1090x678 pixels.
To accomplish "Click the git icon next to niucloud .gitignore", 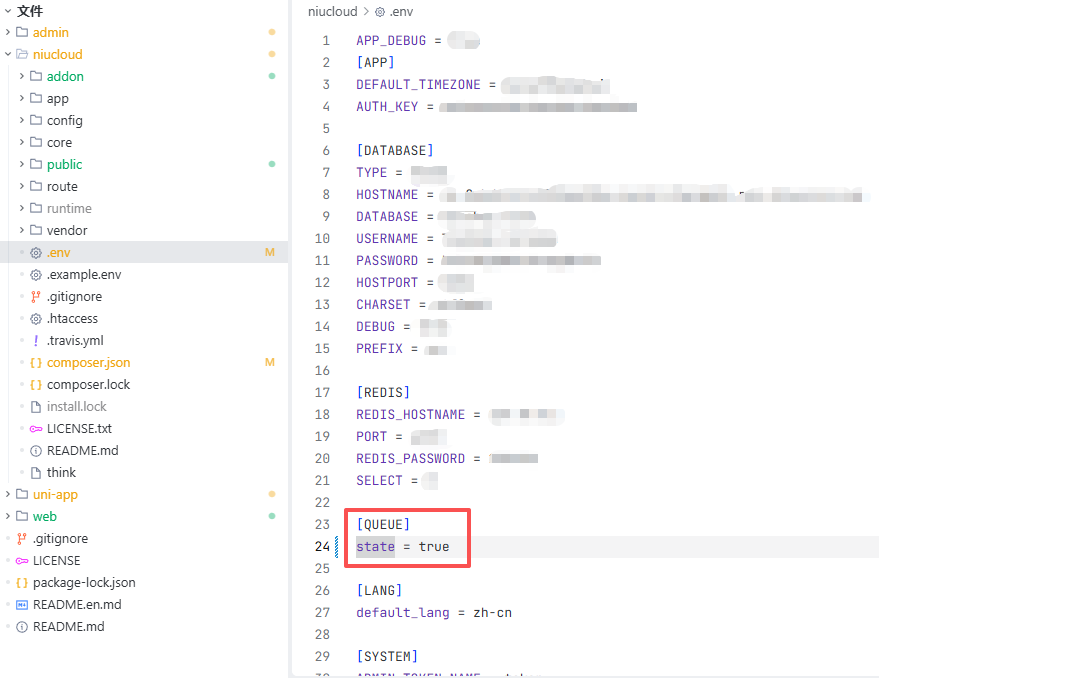I will click(36, 297).
